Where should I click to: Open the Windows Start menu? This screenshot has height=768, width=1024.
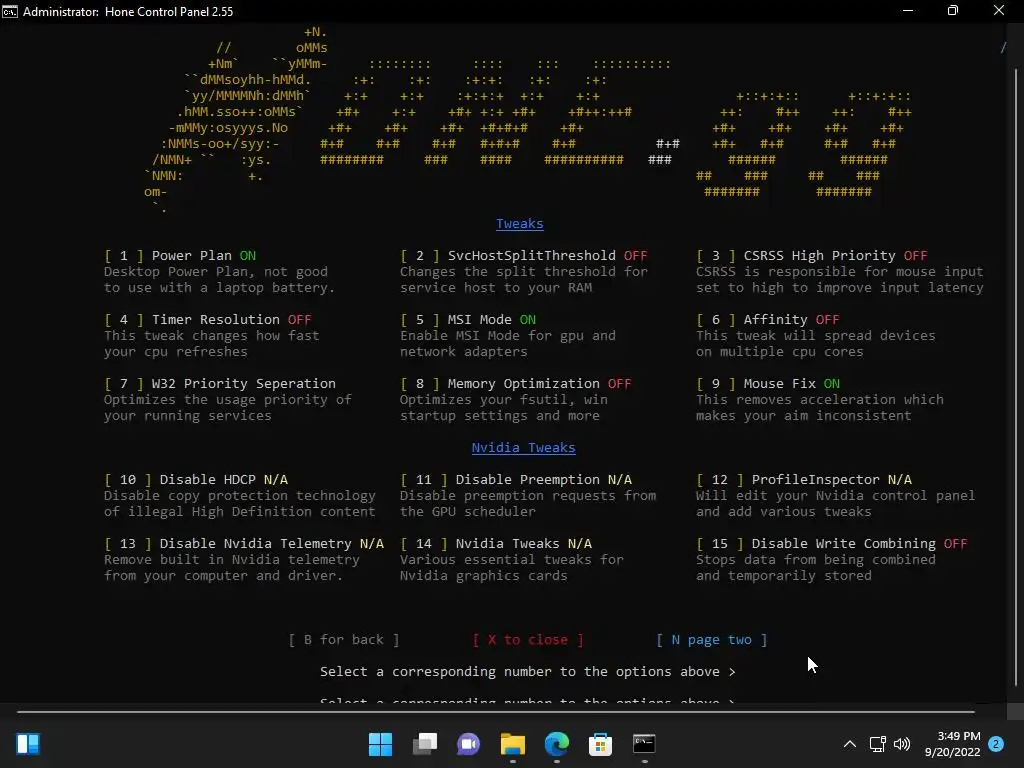(380, 744)
